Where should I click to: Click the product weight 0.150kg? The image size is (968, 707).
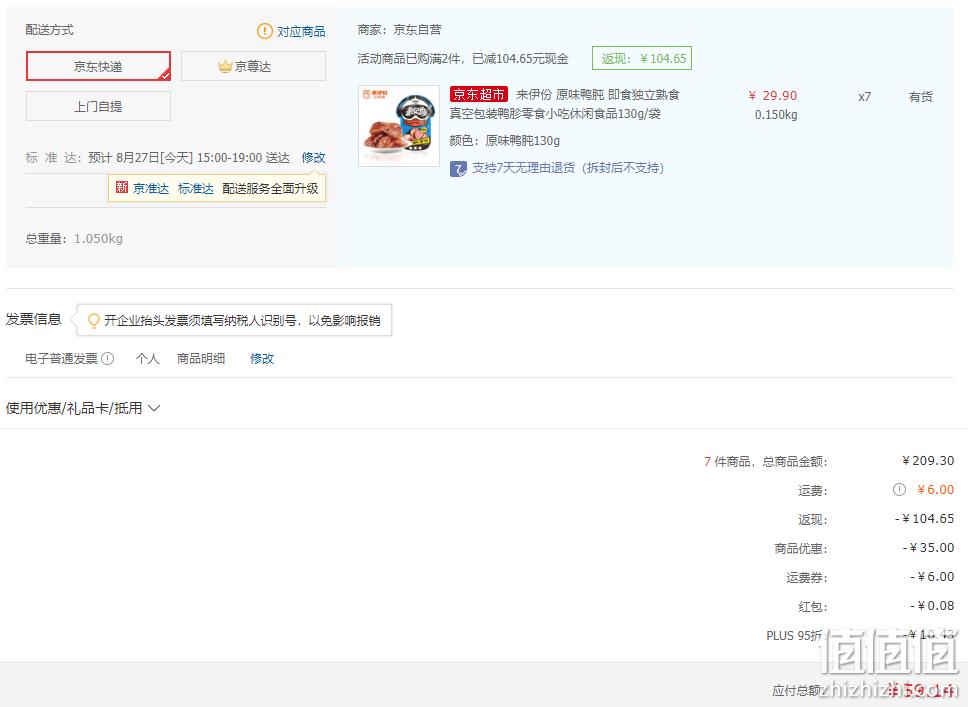pos(776,115)
